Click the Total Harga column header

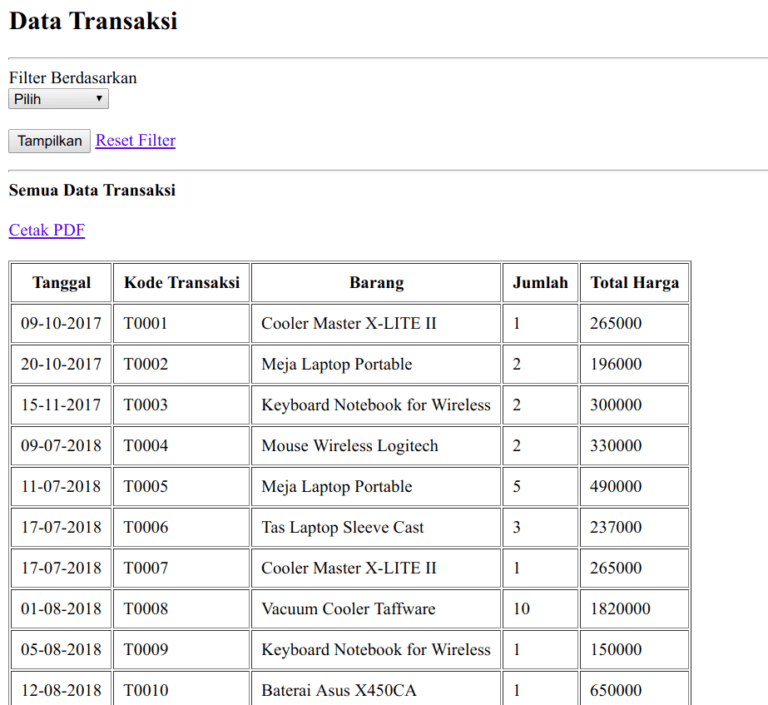(x=634, y=283)
